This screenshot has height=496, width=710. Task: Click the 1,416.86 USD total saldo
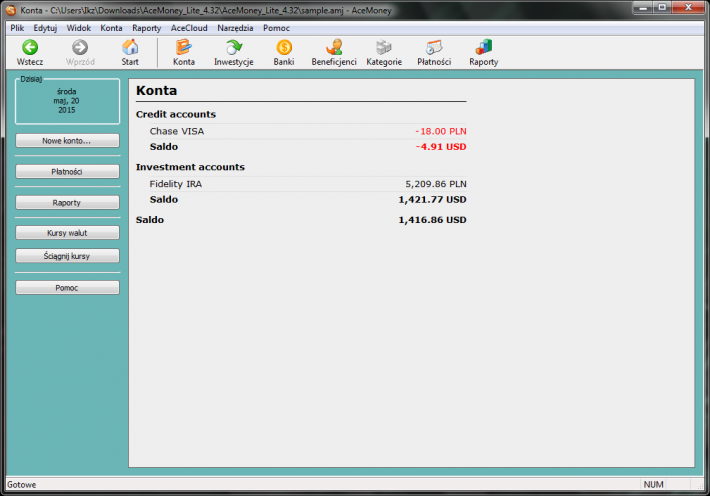coord(432,220)
